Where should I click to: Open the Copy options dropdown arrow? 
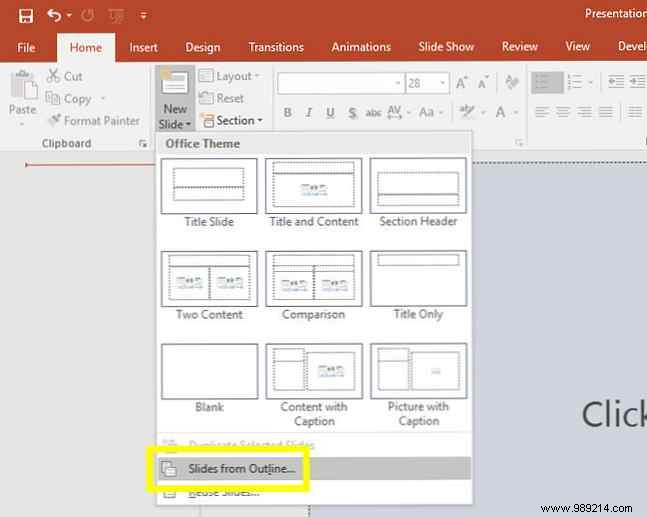tap(103, 99)
